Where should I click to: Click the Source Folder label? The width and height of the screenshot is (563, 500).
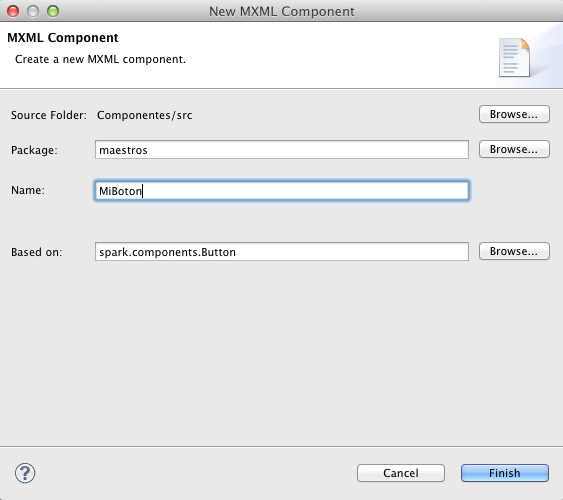click(x=49, y=115)
